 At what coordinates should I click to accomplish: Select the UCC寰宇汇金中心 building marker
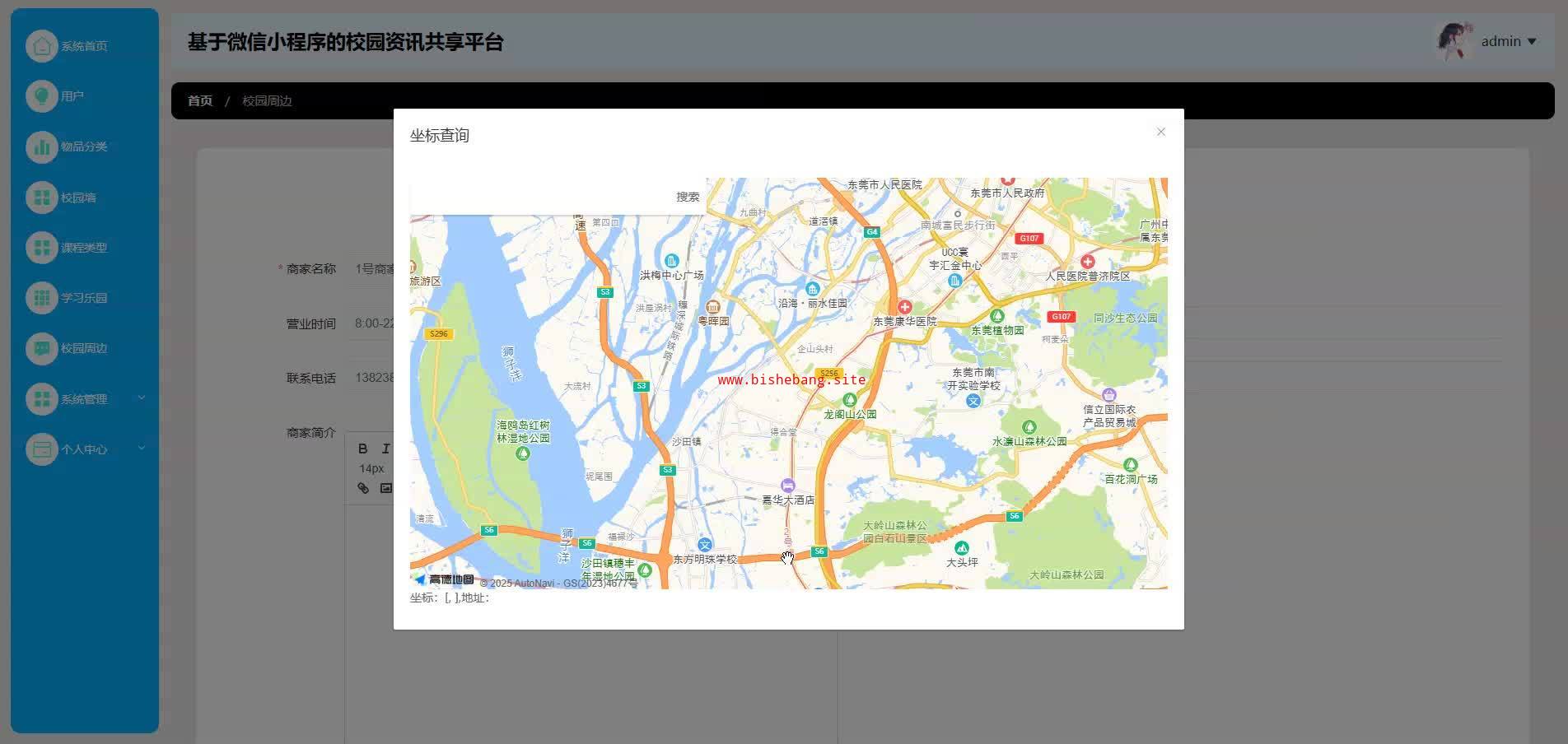[x=954, y=281]
